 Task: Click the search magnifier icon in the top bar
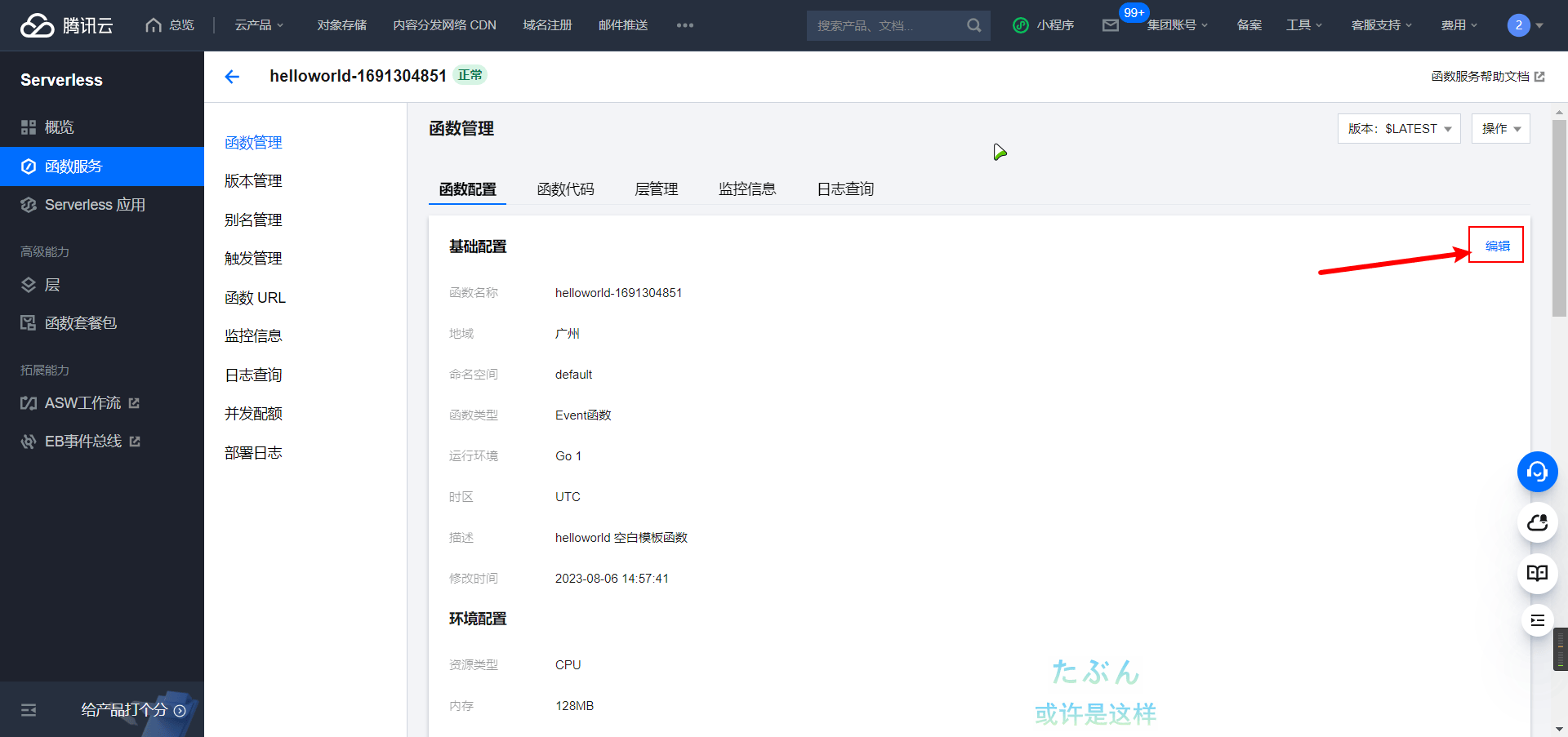[973, 25]
